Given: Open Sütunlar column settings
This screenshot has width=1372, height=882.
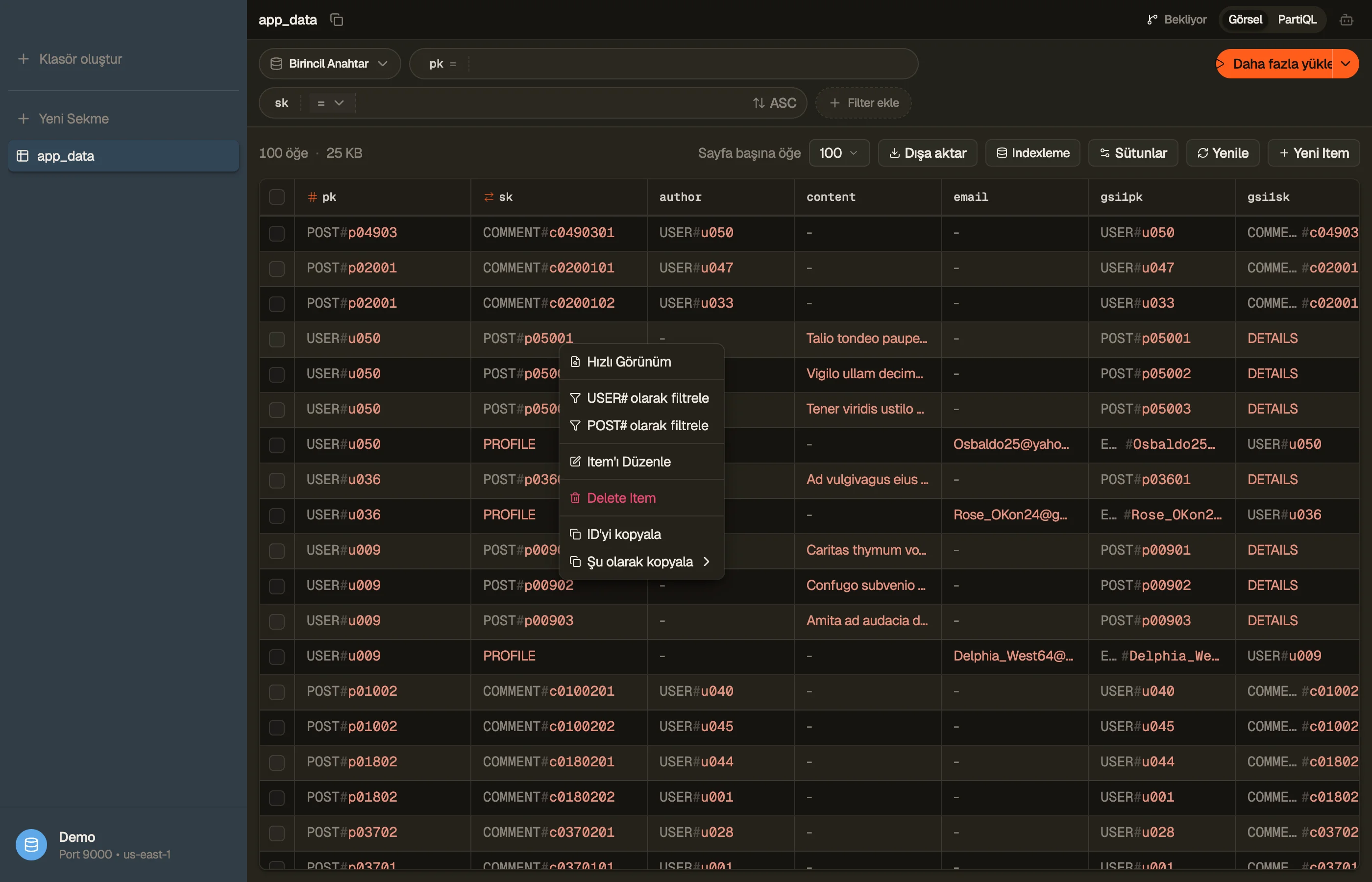Looking at the screenshot, I should point(1133,153).
